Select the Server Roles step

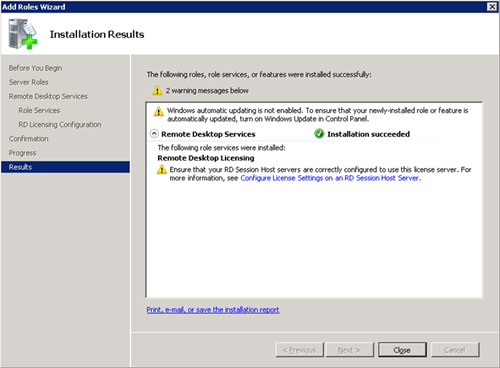[29, 82]
